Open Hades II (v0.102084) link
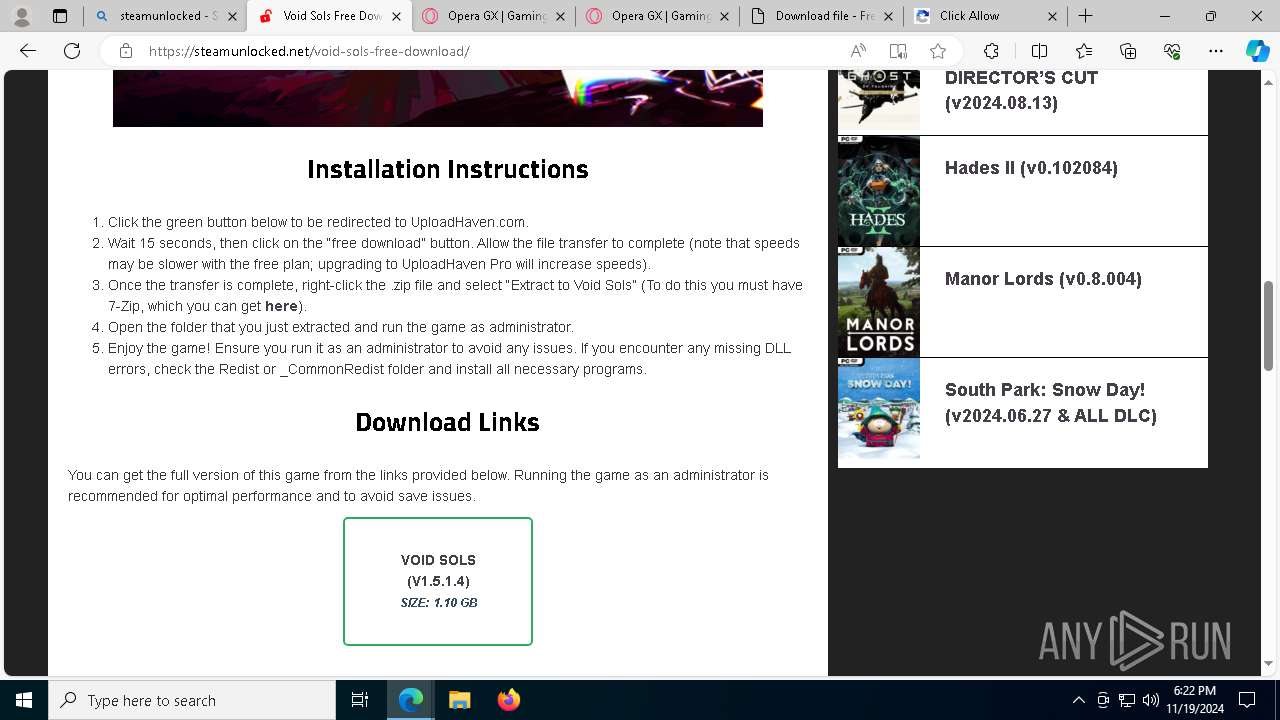This screenshot has width=1280, height=720. click(1031, 168)
